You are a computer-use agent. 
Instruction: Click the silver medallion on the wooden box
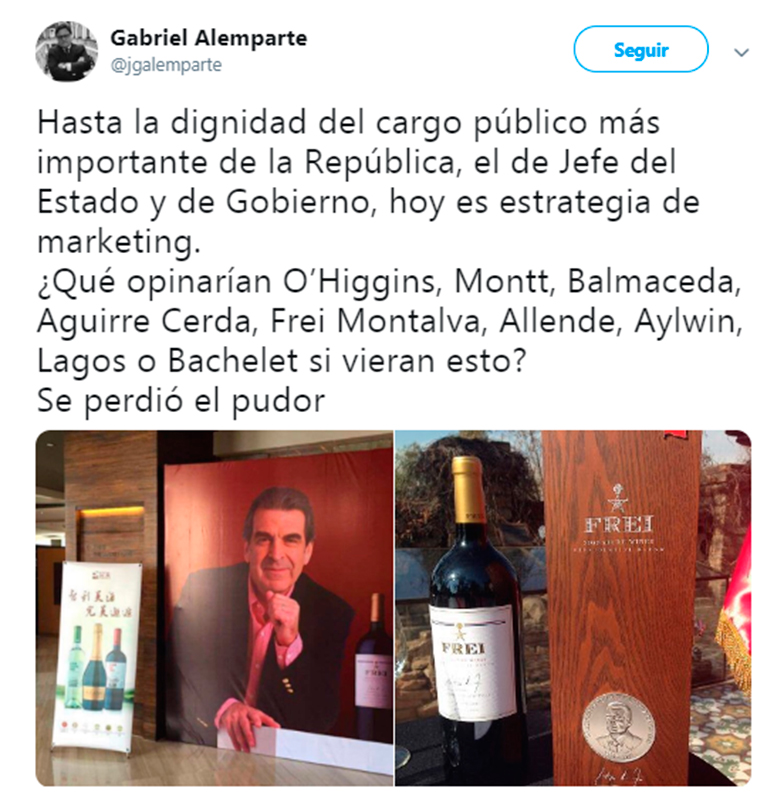click(618, 728)
